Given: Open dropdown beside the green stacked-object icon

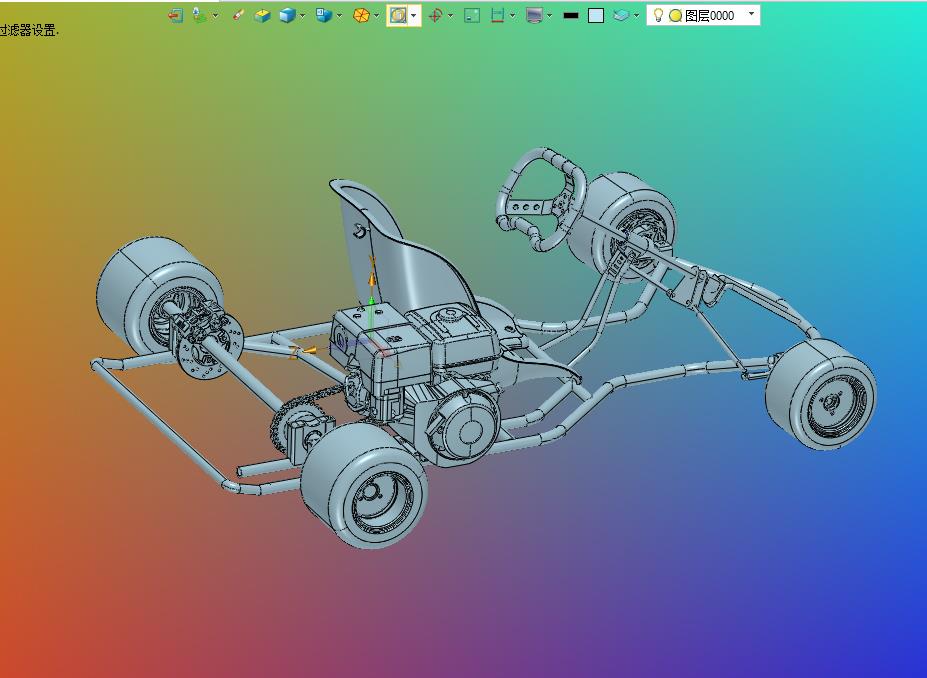Looking at the screenshot, I should [x=215, y=16].
